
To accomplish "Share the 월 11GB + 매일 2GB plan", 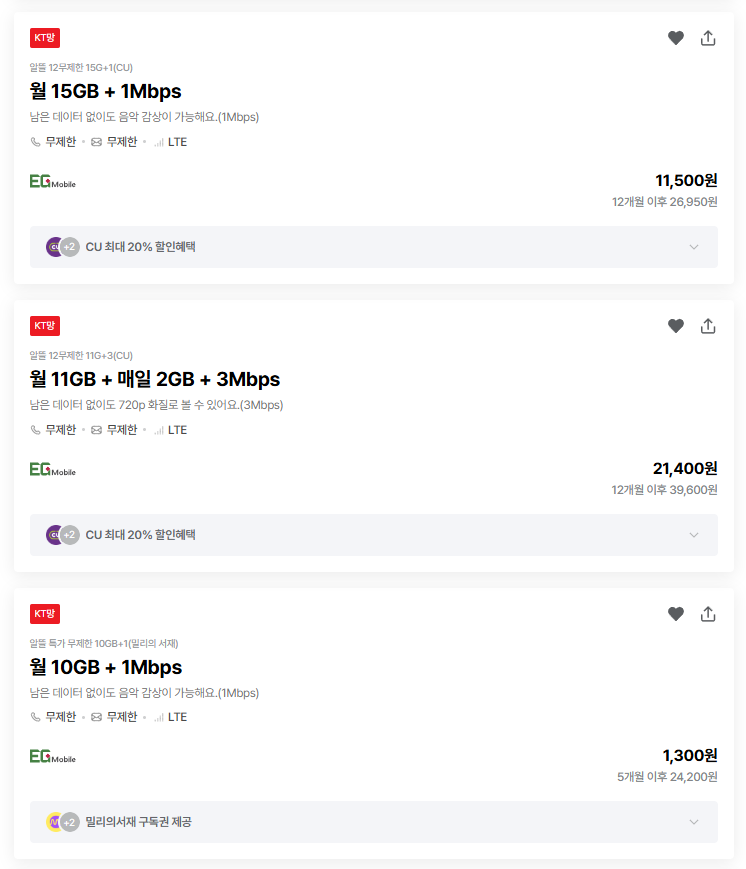I will point(708,326).
